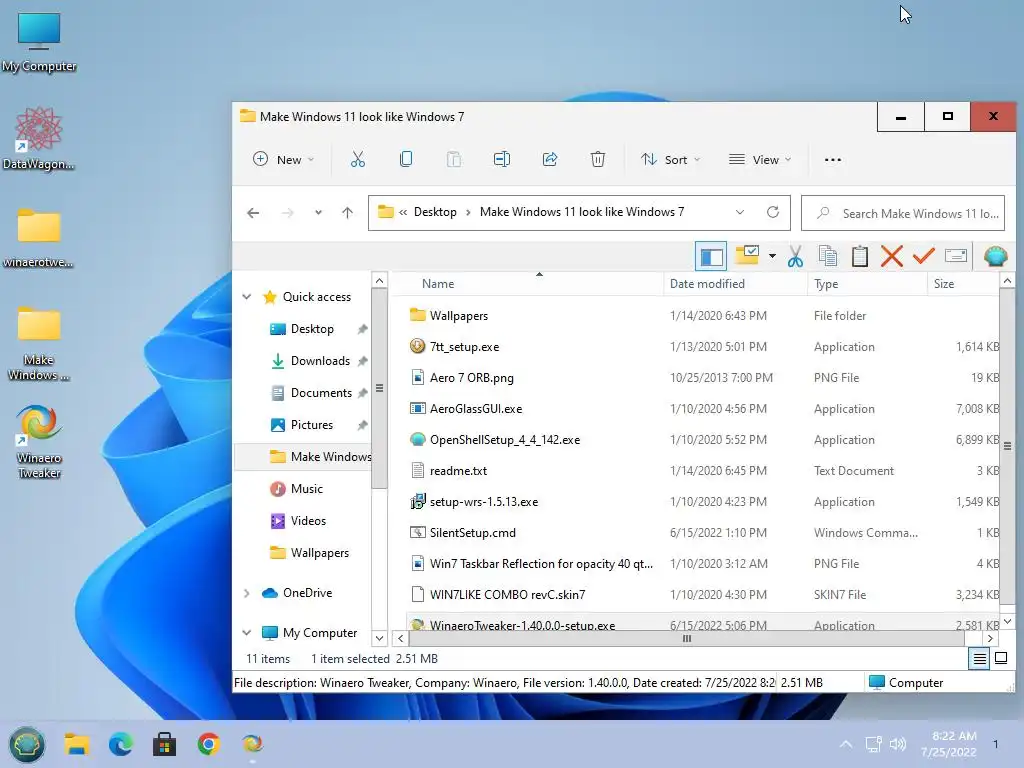Select Downloads in the navigation pane
The width and height of the screenshot is (1024, 768).
coord(320,361)
